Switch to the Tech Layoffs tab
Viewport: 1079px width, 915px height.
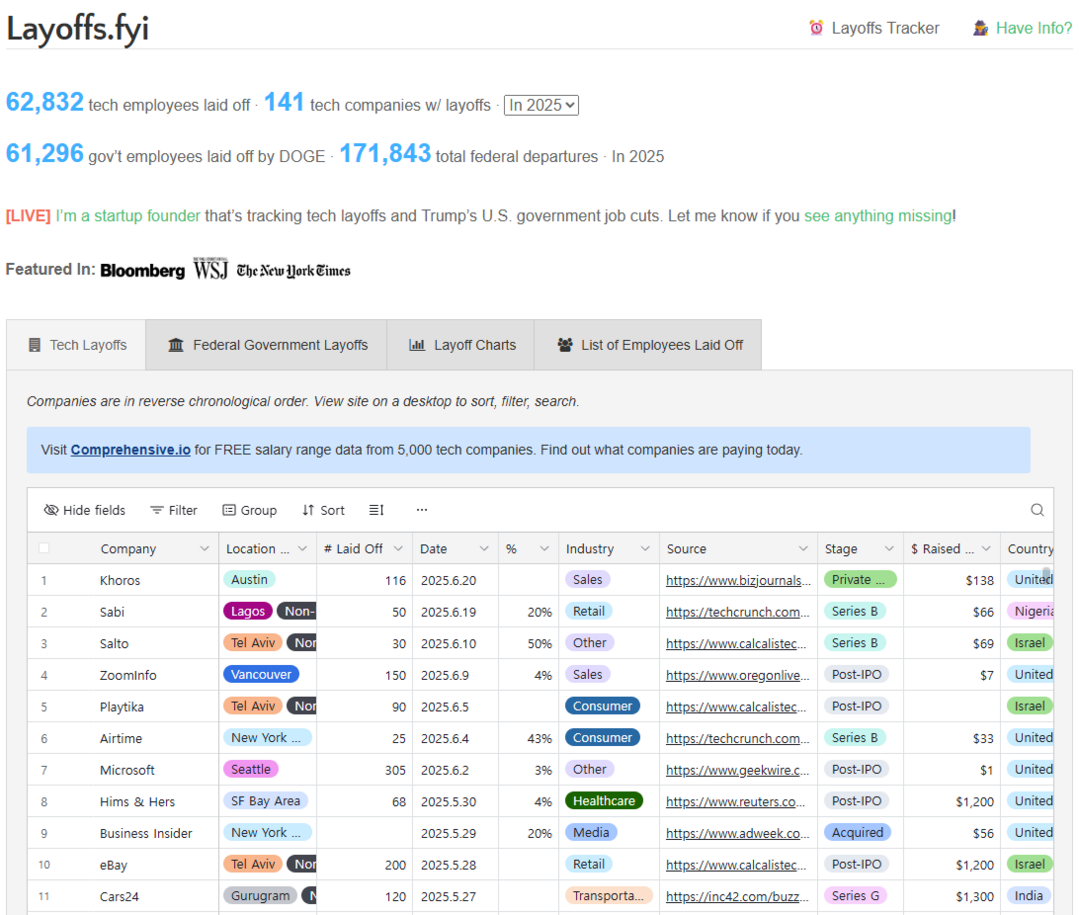pyautogui.click(x=76, y=345)
